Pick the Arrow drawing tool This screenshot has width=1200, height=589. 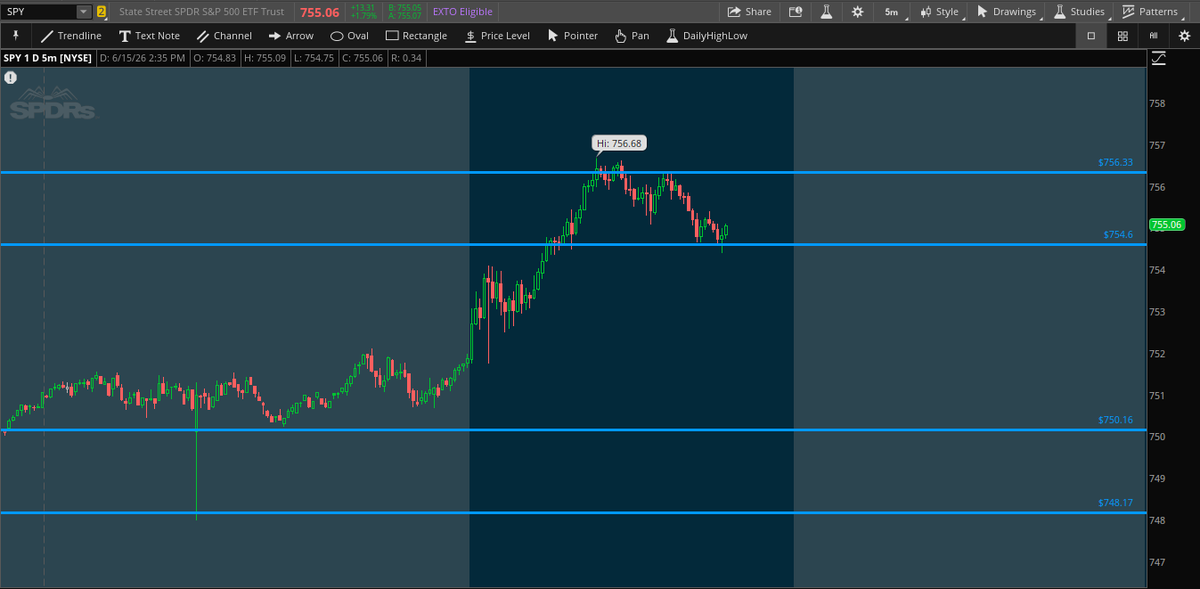click(x=291, y=36)
